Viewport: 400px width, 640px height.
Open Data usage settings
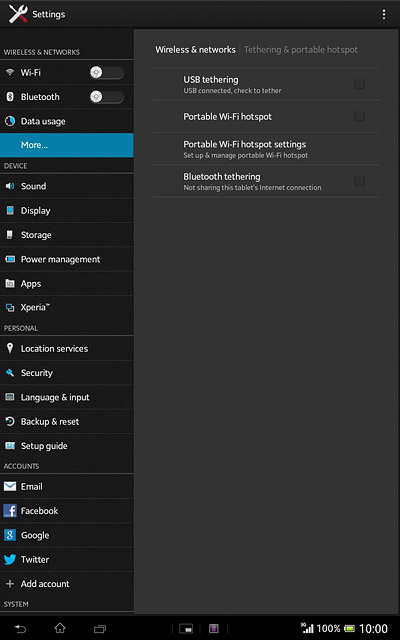coord(67,121)
